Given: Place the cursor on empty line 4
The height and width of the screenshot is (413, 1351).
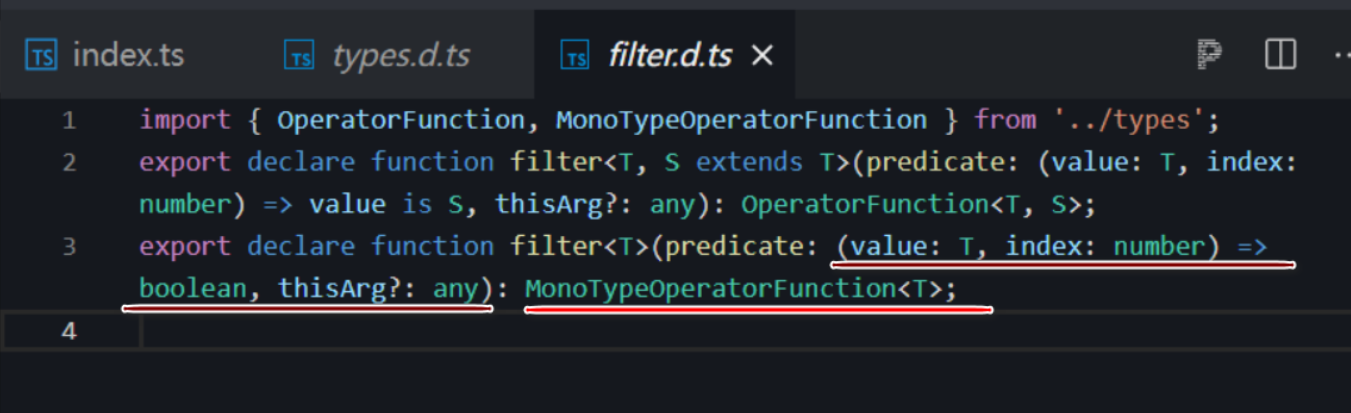Looking at the screenshot, I should click(600, 331).
